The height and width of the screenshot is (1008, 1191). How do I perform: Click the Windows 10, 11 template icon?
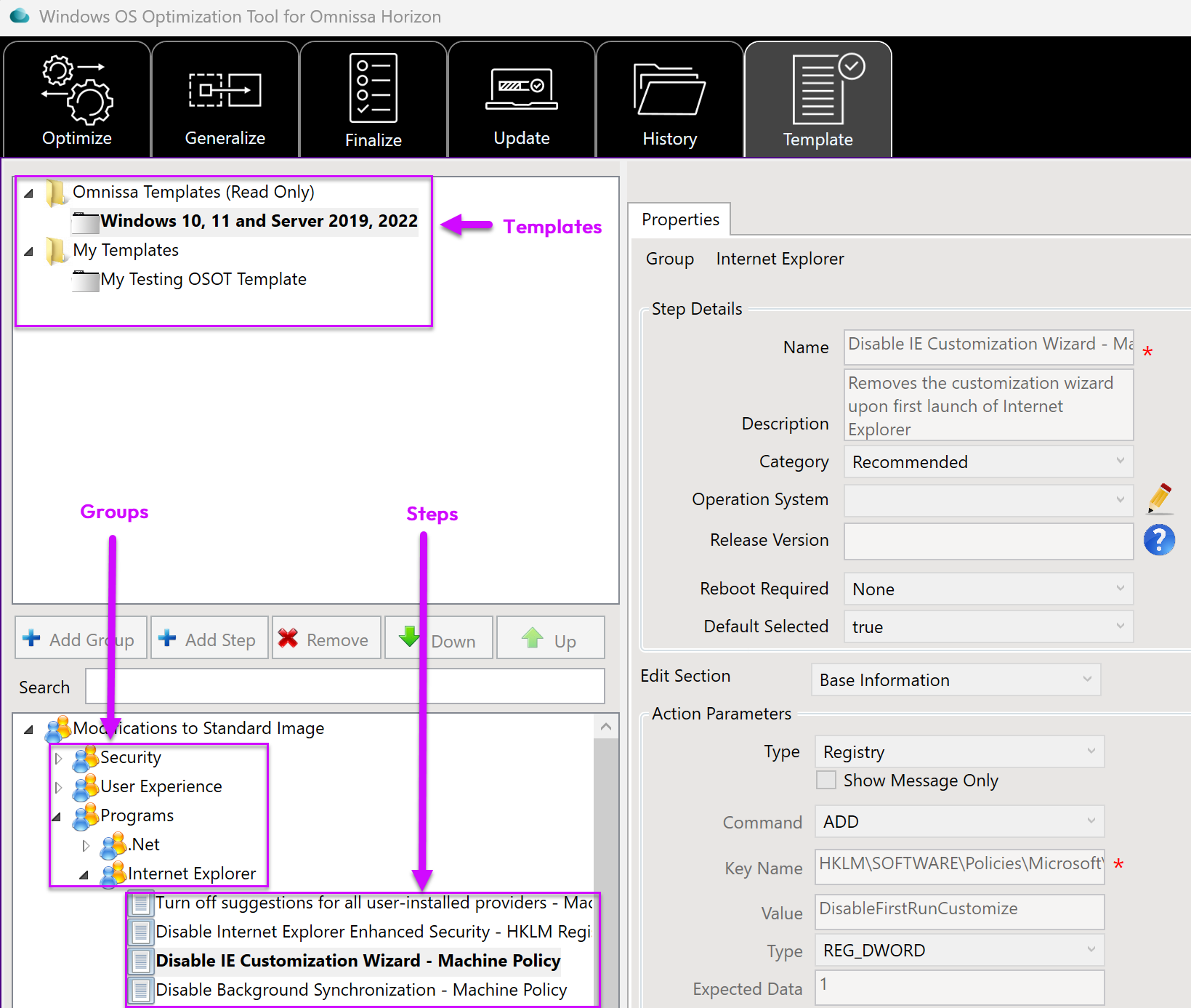point(86,222)
